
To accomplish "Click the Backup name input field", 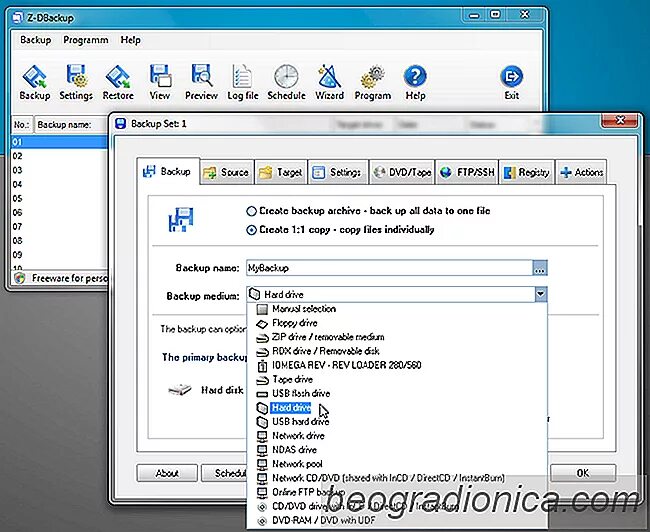I will point(389,268).
